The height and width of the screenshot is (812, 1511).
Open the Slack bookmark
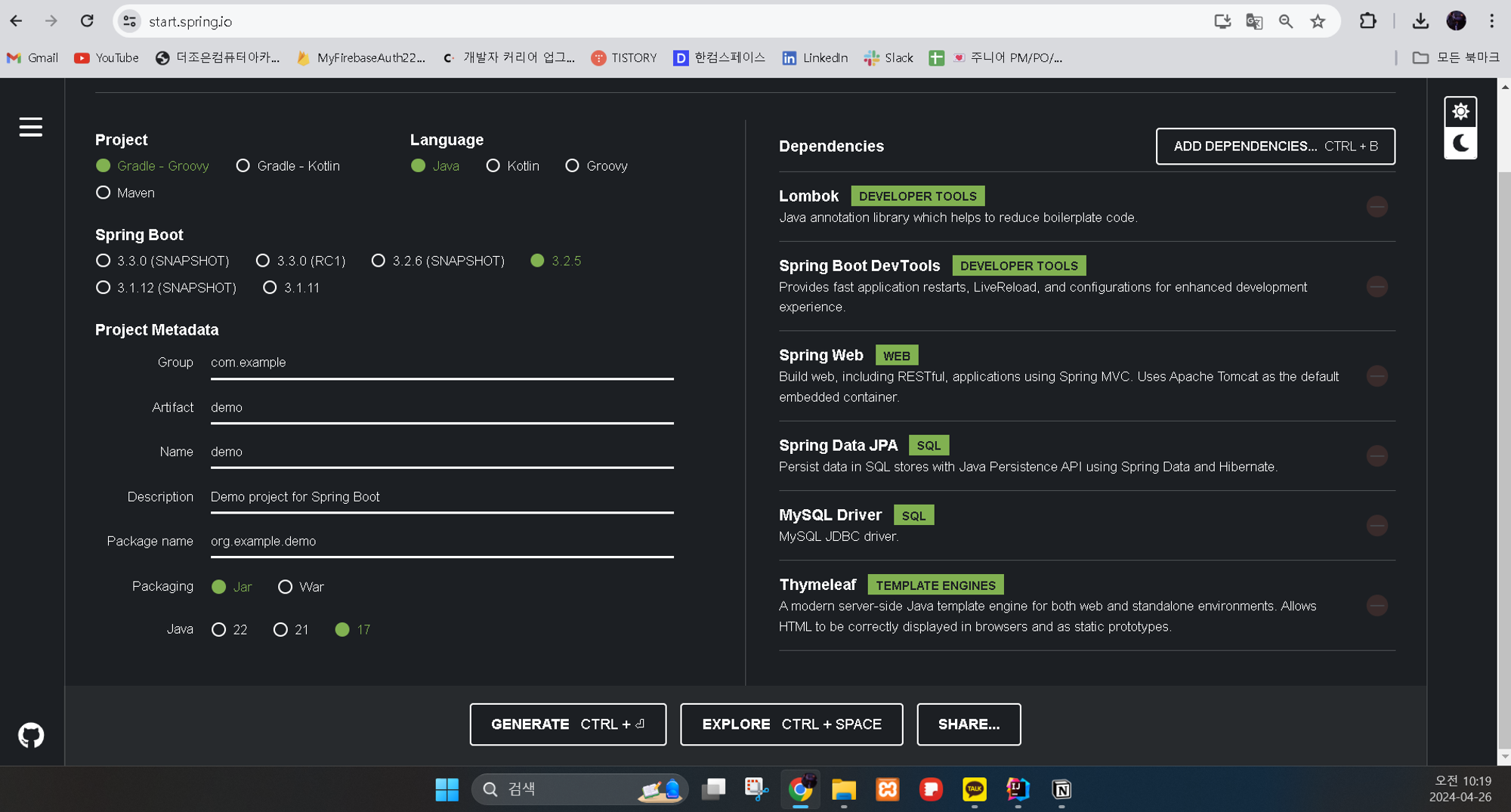pos(888,57)
